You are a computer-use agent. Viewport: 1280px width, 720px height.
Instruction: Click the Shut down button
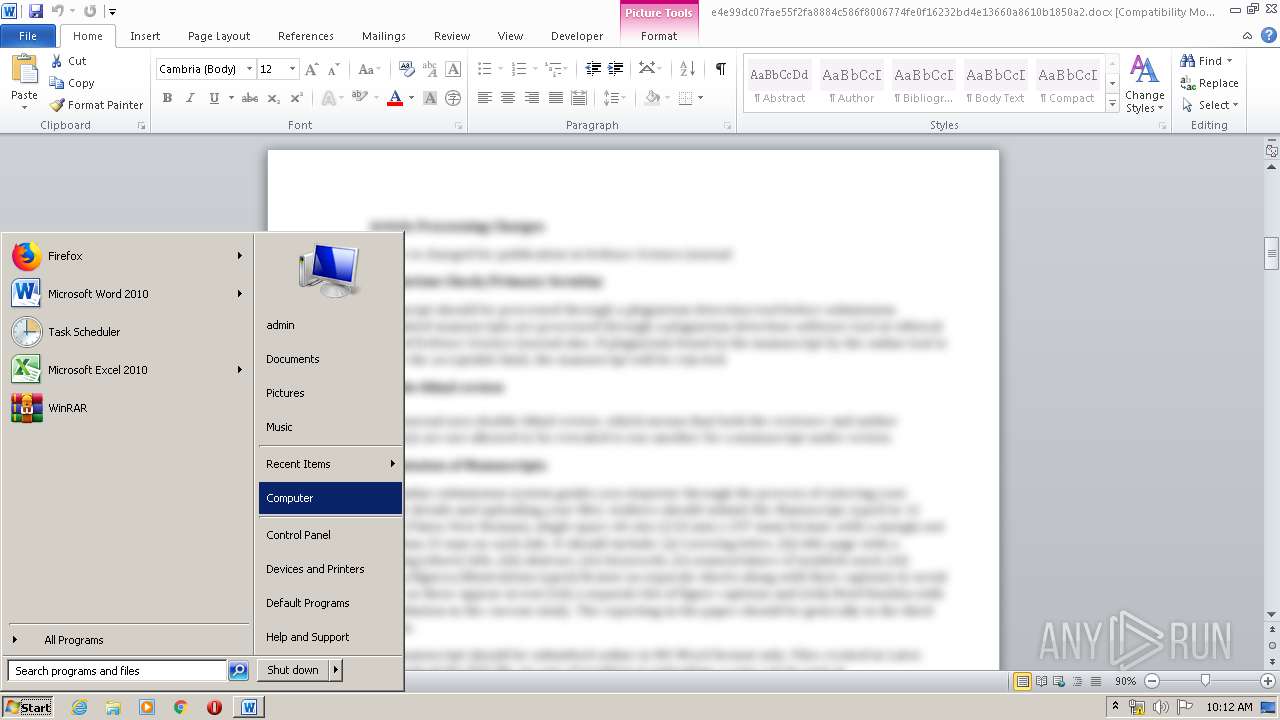tap(293, 670)
